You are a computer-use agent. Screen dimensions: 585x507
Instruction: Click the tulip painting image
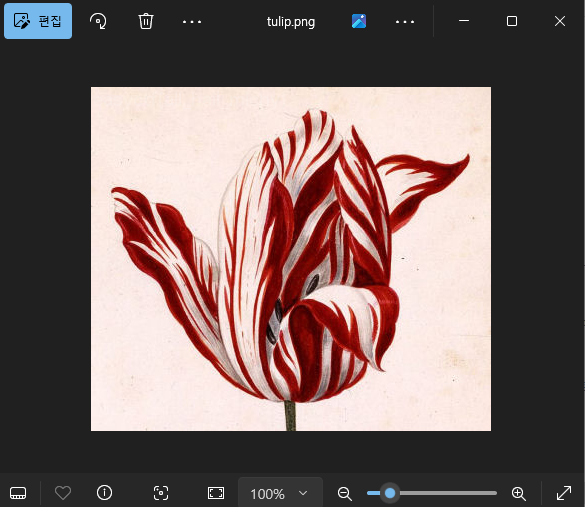(291, 259)
